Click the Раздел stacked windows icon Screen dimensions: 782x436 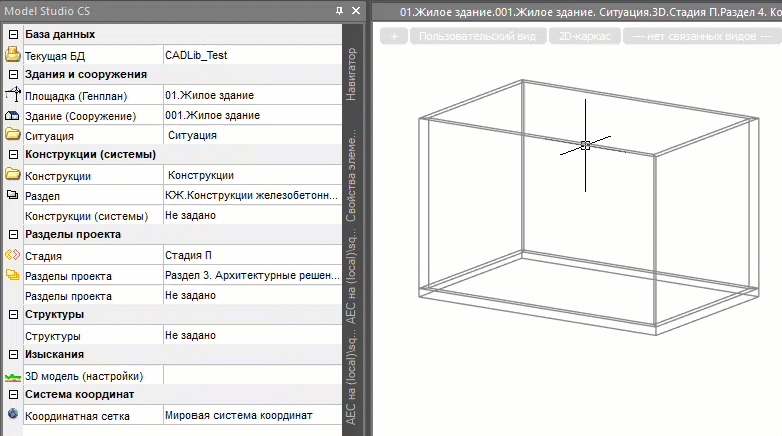(x=13, y=195)
